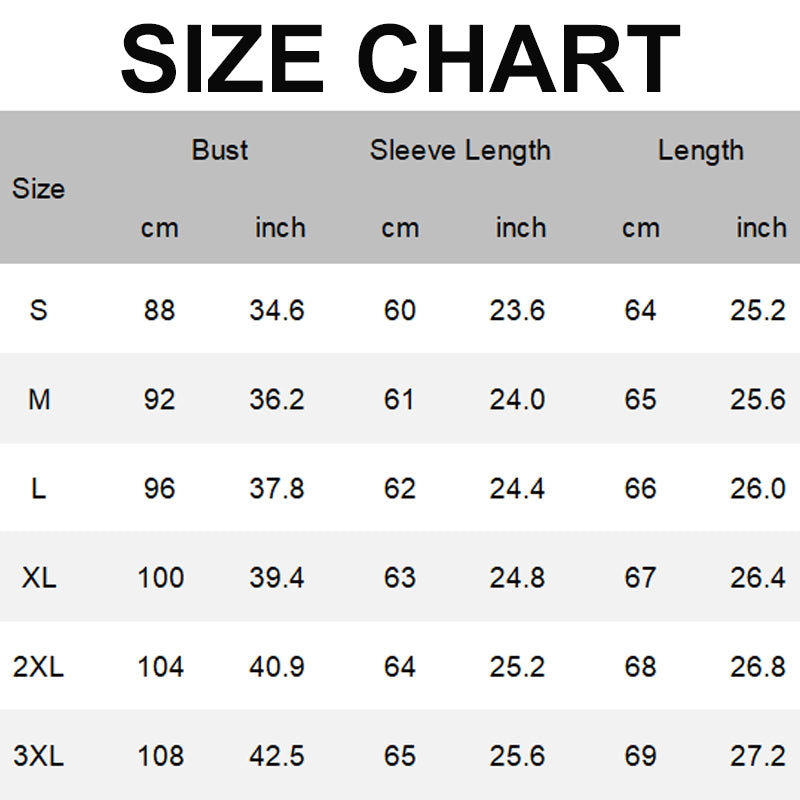The height and width of the screenshot is (800, 800).
Task: Click the L size row label
Action: 39,488
